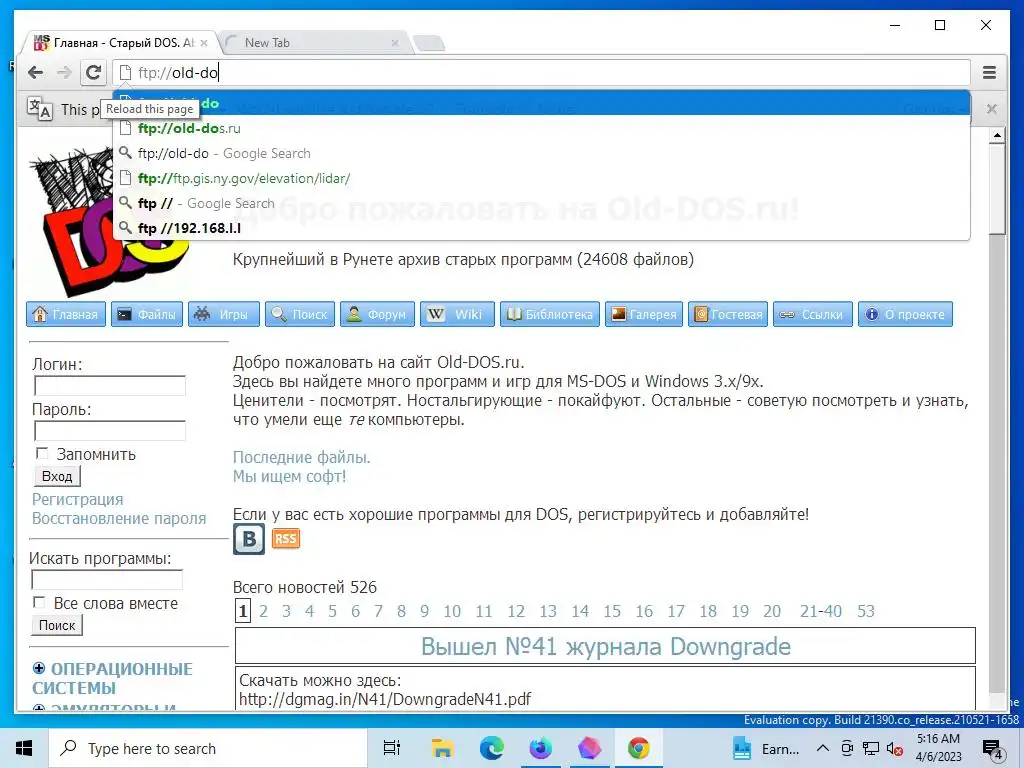Screen dimensions: 1024x768
Task: Open the Форум nav button
Action: pyautogui.click(x=377, y=314)
